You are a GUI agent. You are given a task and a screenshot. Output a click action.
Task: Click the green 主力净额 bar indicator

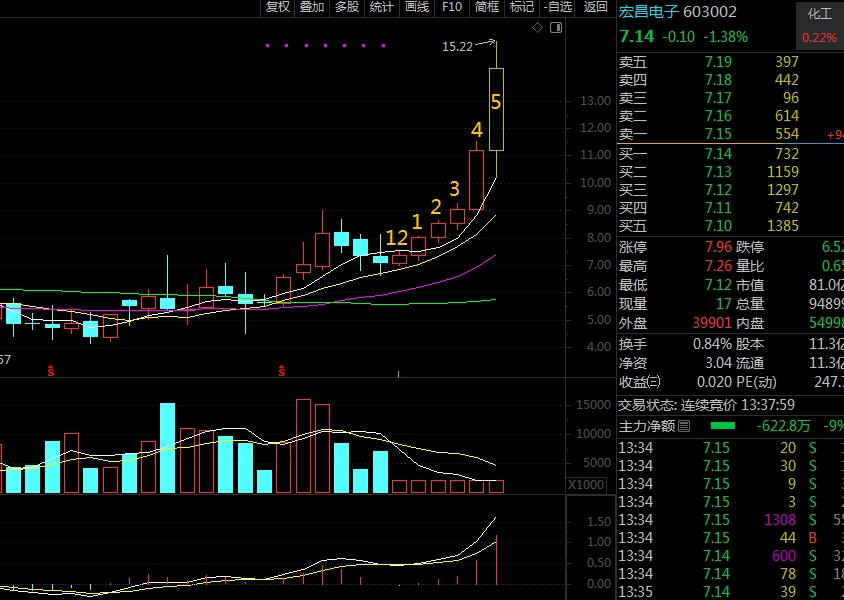pos(723,426)
